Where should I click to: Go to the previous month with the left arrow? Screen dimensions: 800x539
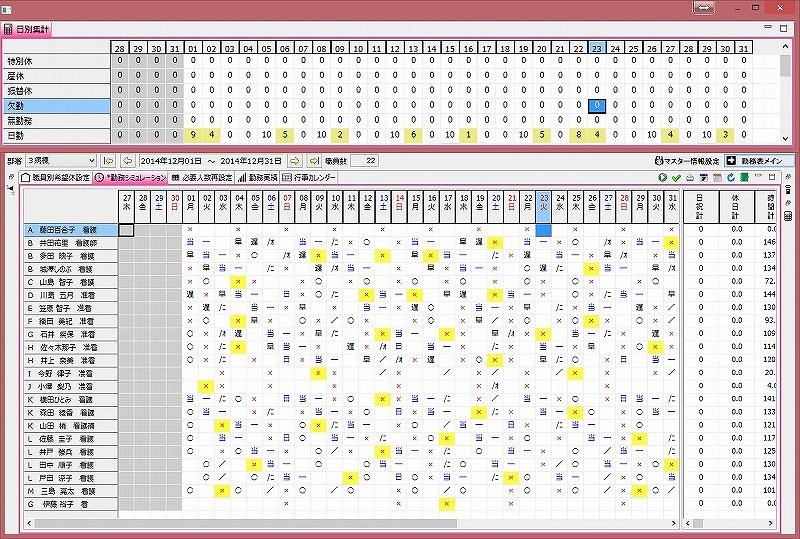point(128,161)
